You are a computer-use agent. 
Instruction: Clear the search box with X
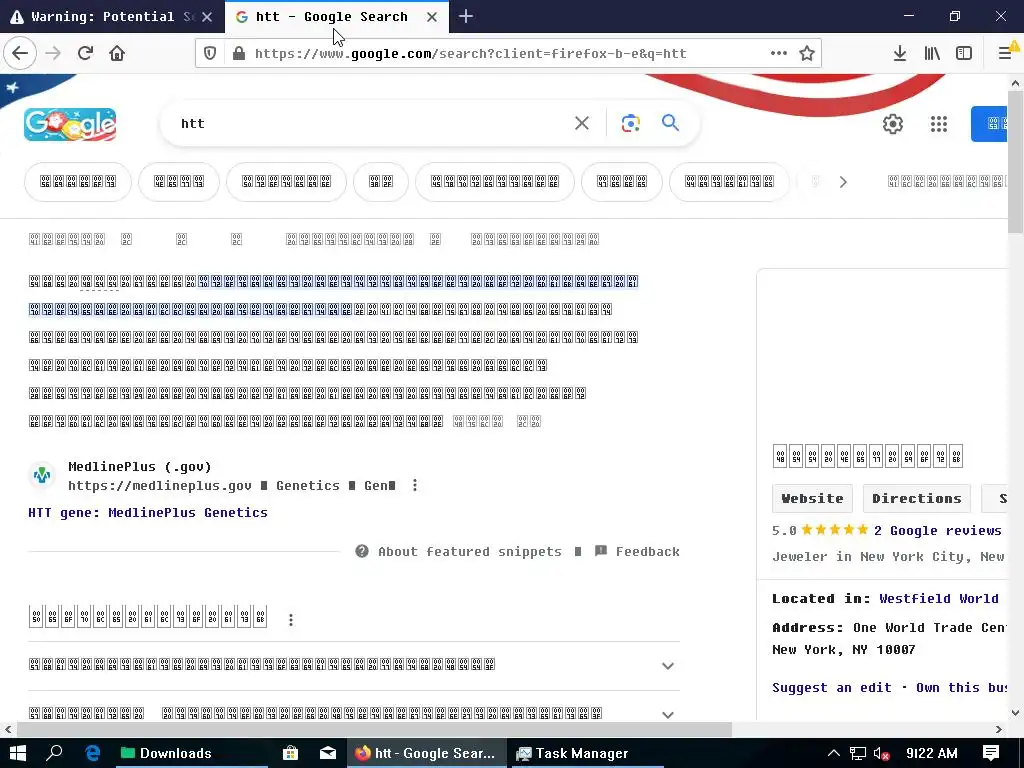[x=582, y=123]
